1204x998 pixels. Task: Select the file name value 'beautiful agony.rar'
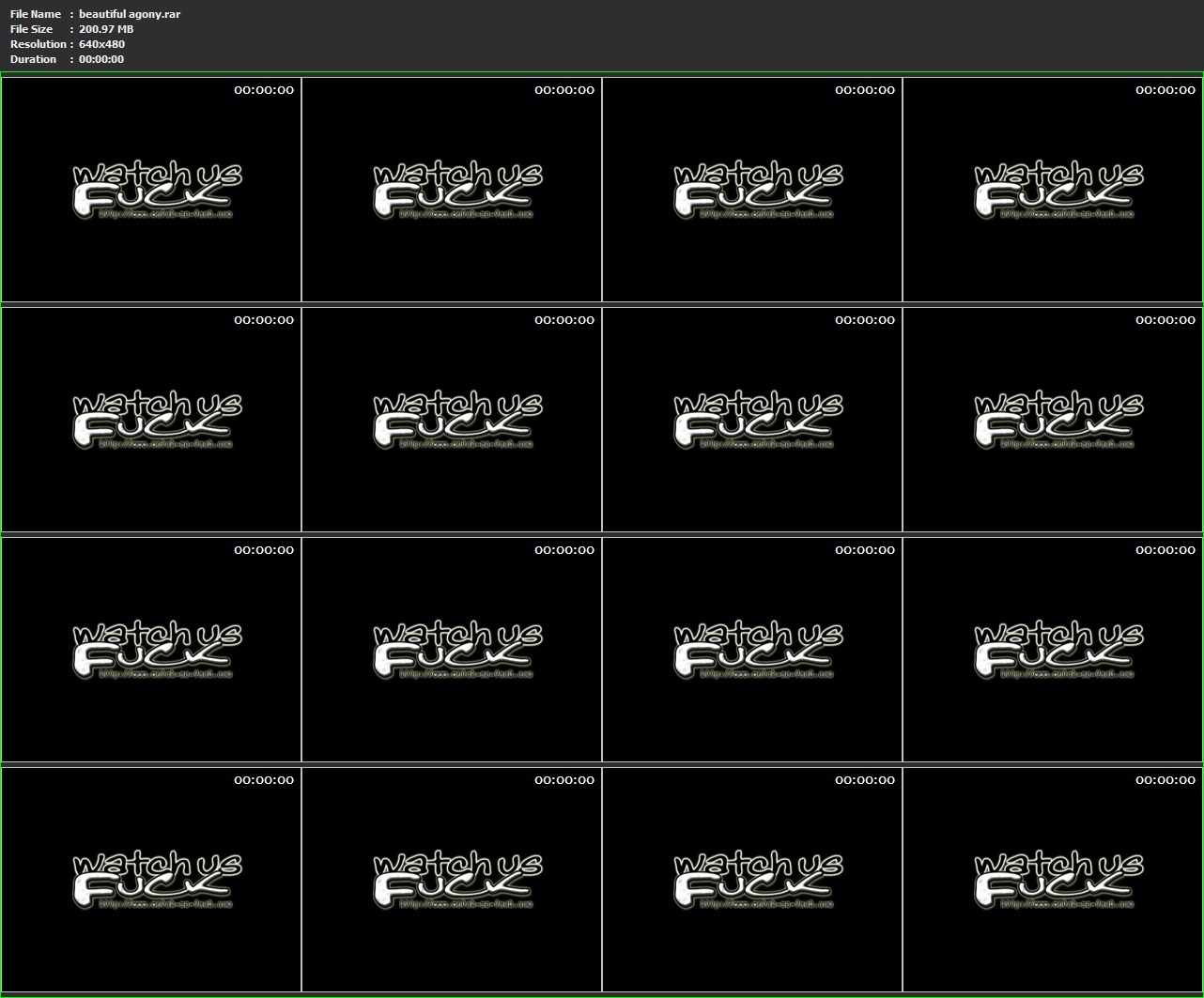coord(130,14)
